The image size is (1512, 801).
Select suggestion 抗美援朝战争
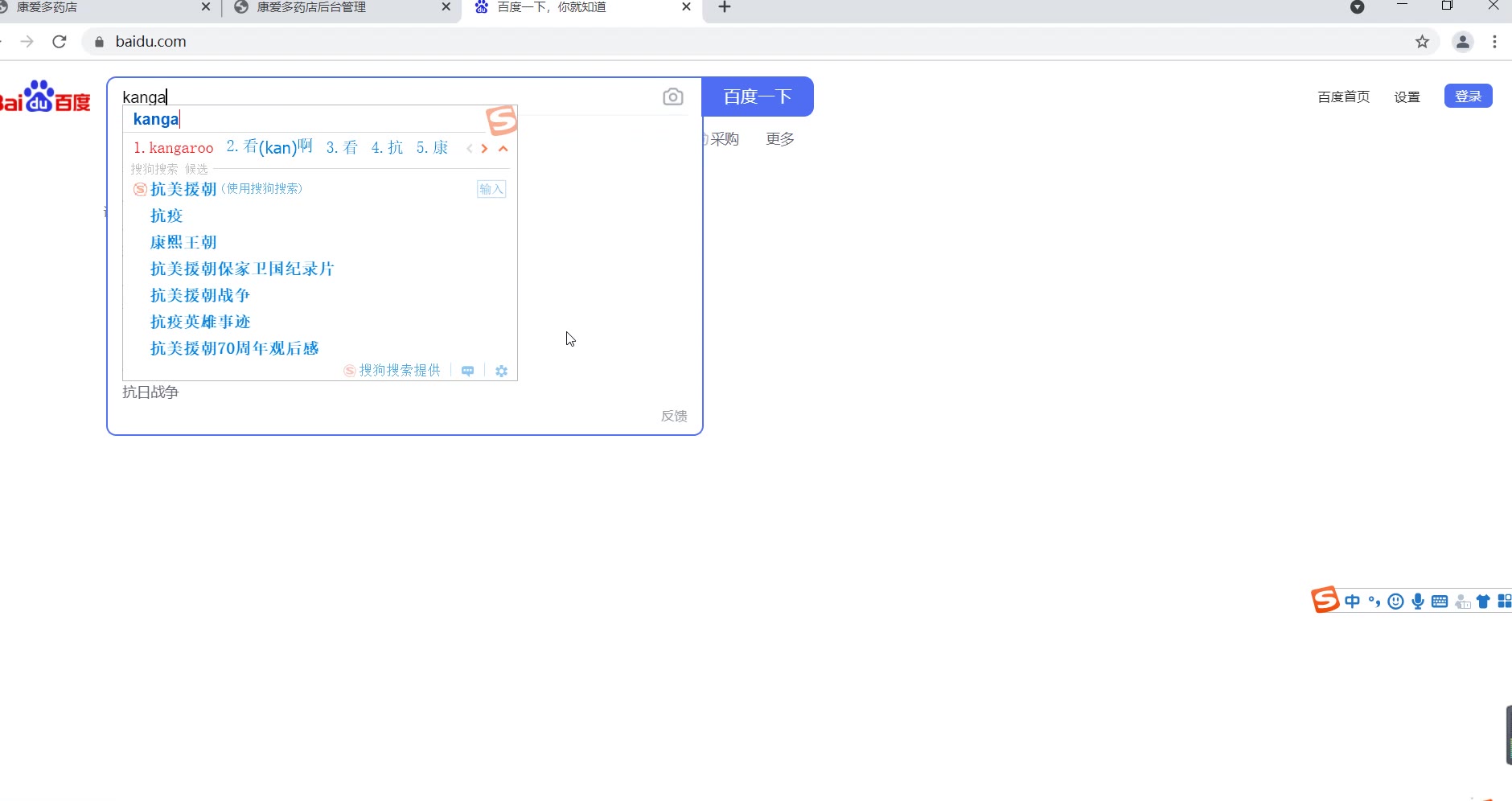click(200, 295)
